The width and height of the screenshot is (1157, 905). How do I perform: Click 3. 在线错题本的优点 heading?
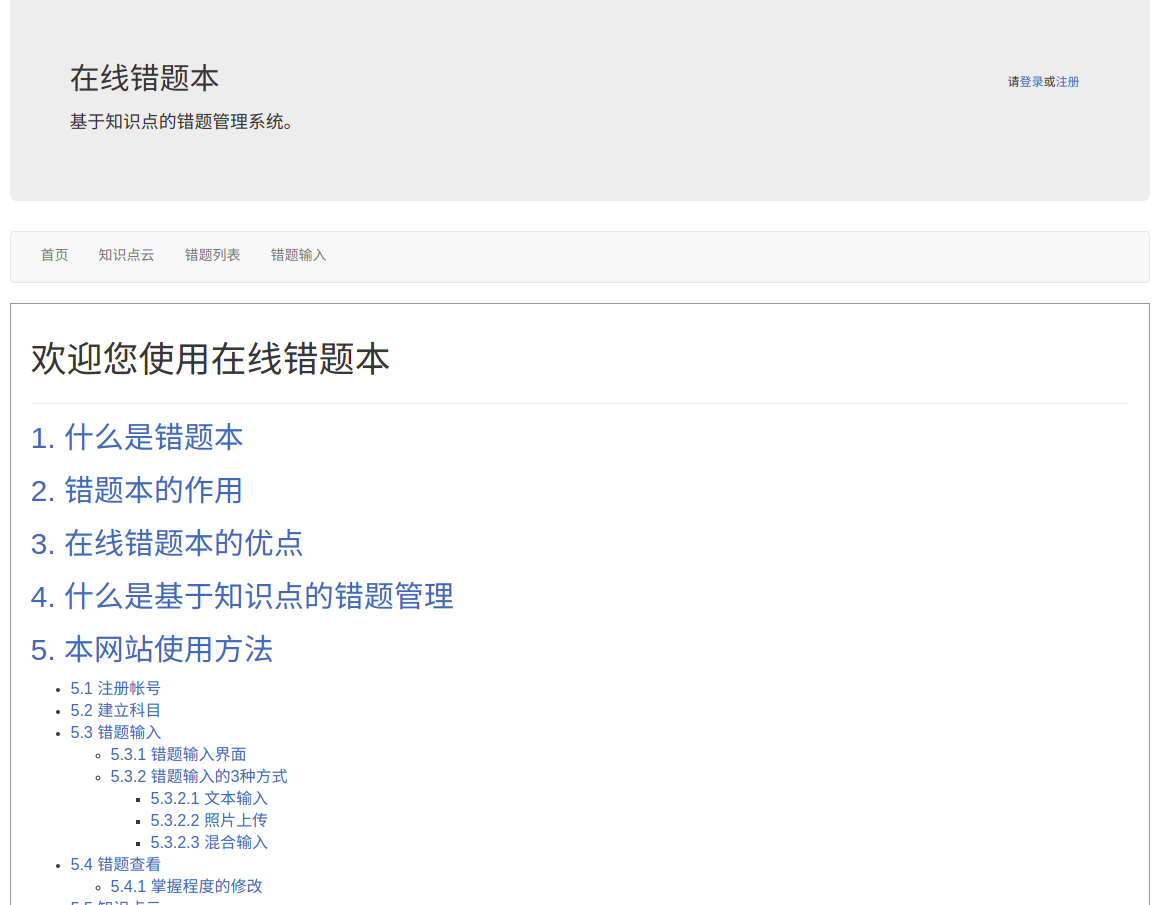167,543
